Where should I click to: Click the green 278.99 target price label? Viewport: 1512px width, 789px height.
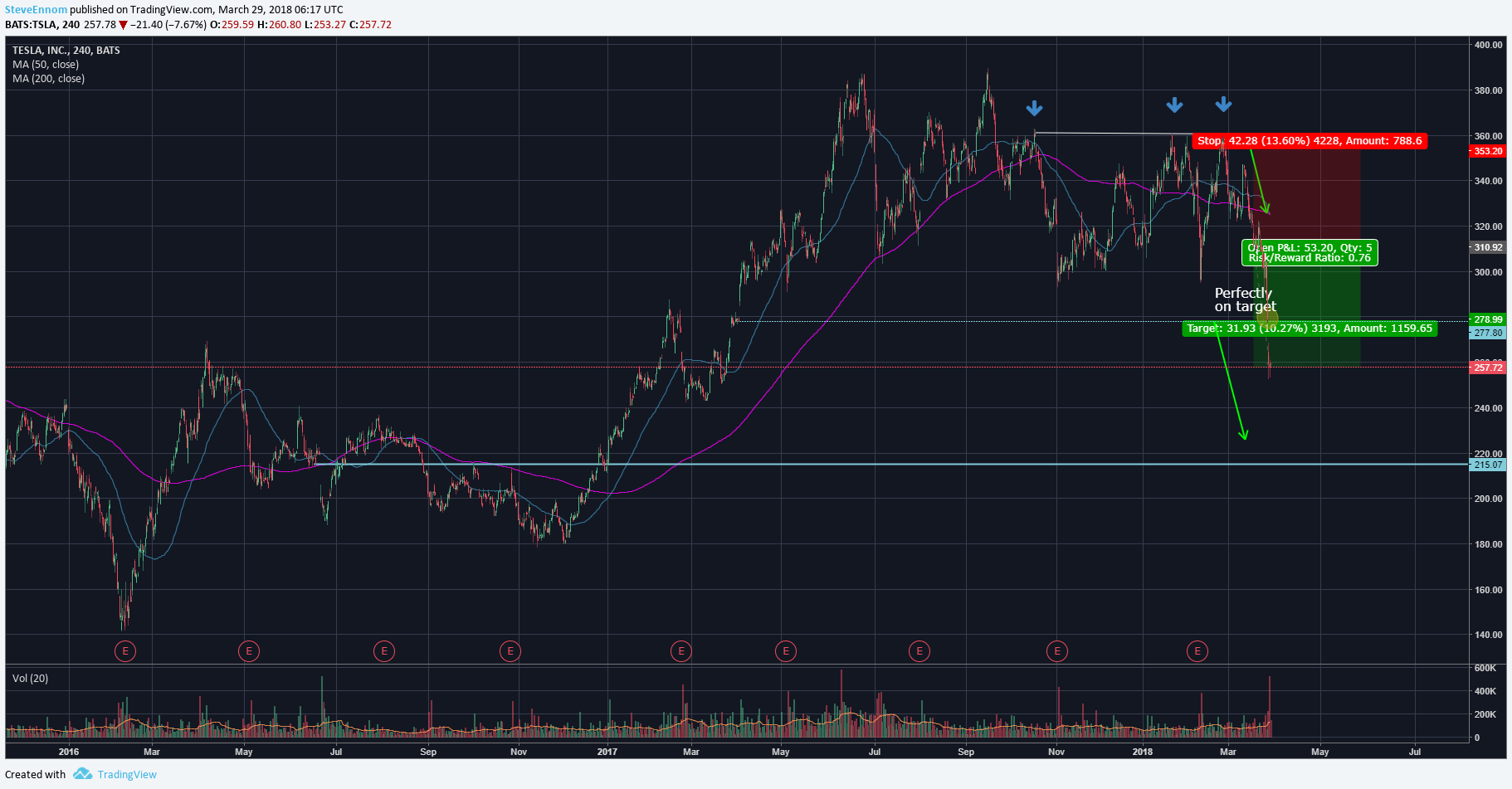click(1488, 319)
